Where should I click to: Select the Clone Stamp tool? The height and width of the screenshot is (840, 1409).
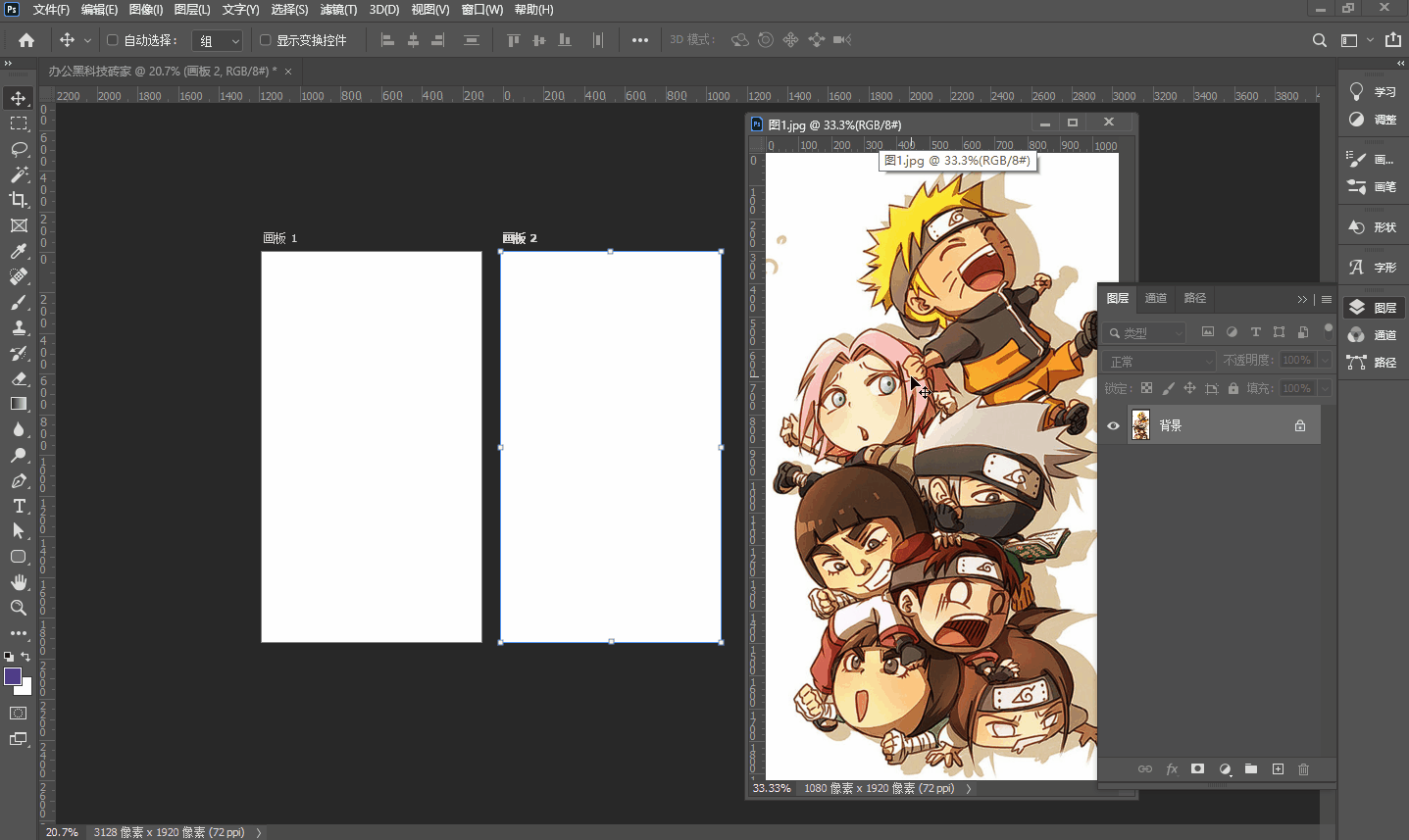click(19, 327)
